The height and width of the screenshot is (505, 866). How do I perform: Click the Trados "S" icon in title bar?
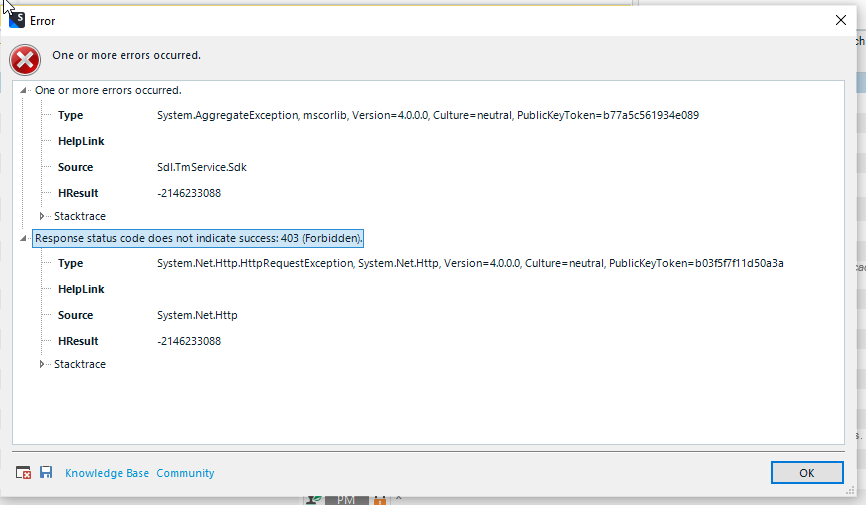tap(16, 20)
